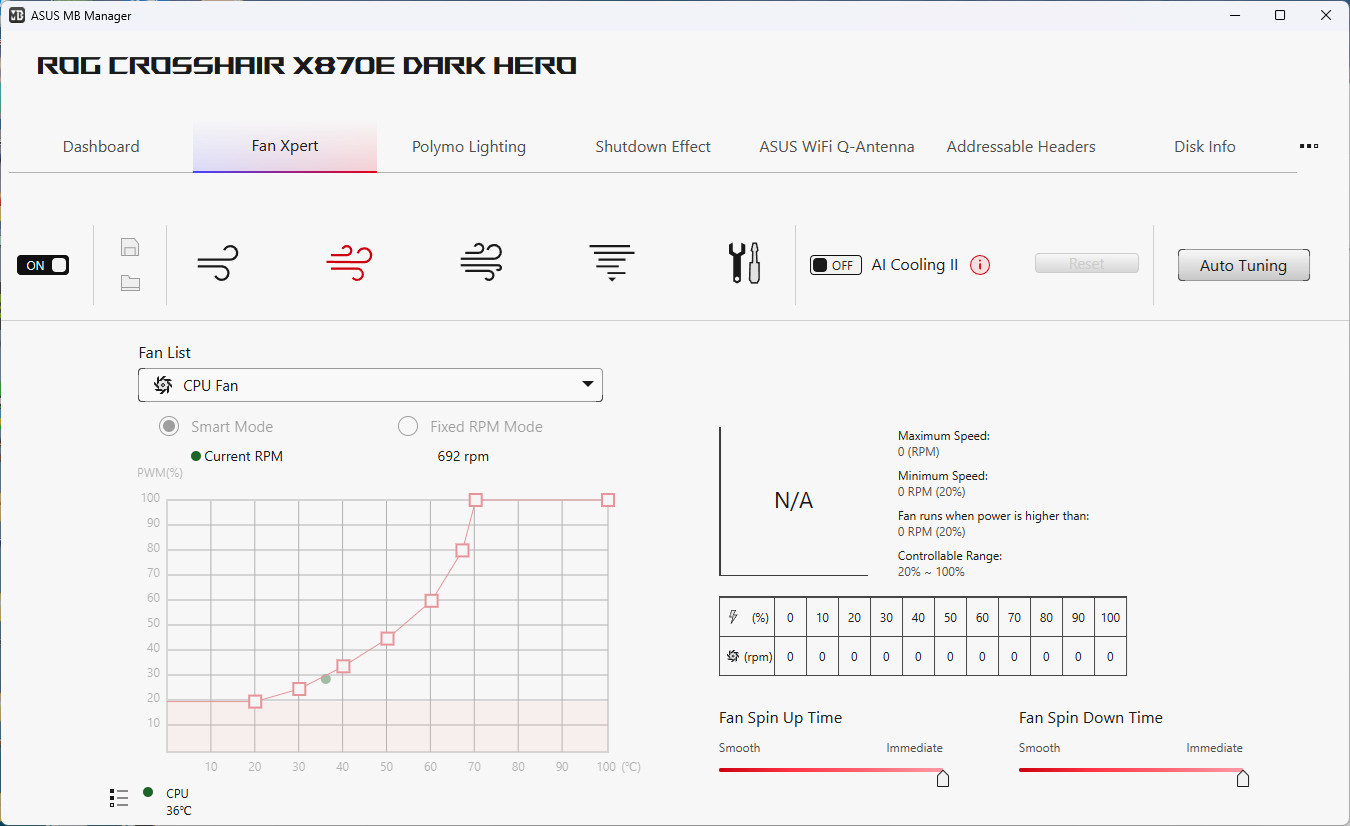Click the Auto Tuning button

click(1243, 265)
